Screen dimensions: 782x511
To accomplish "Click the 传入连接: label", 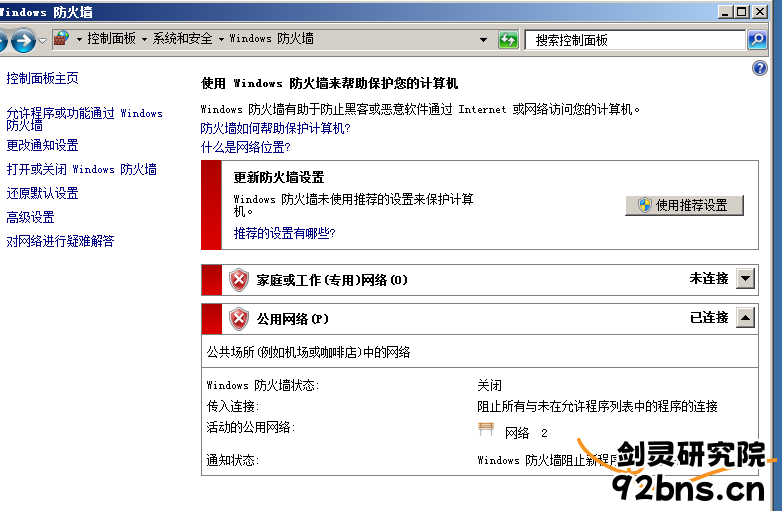I will pos(232,406).
